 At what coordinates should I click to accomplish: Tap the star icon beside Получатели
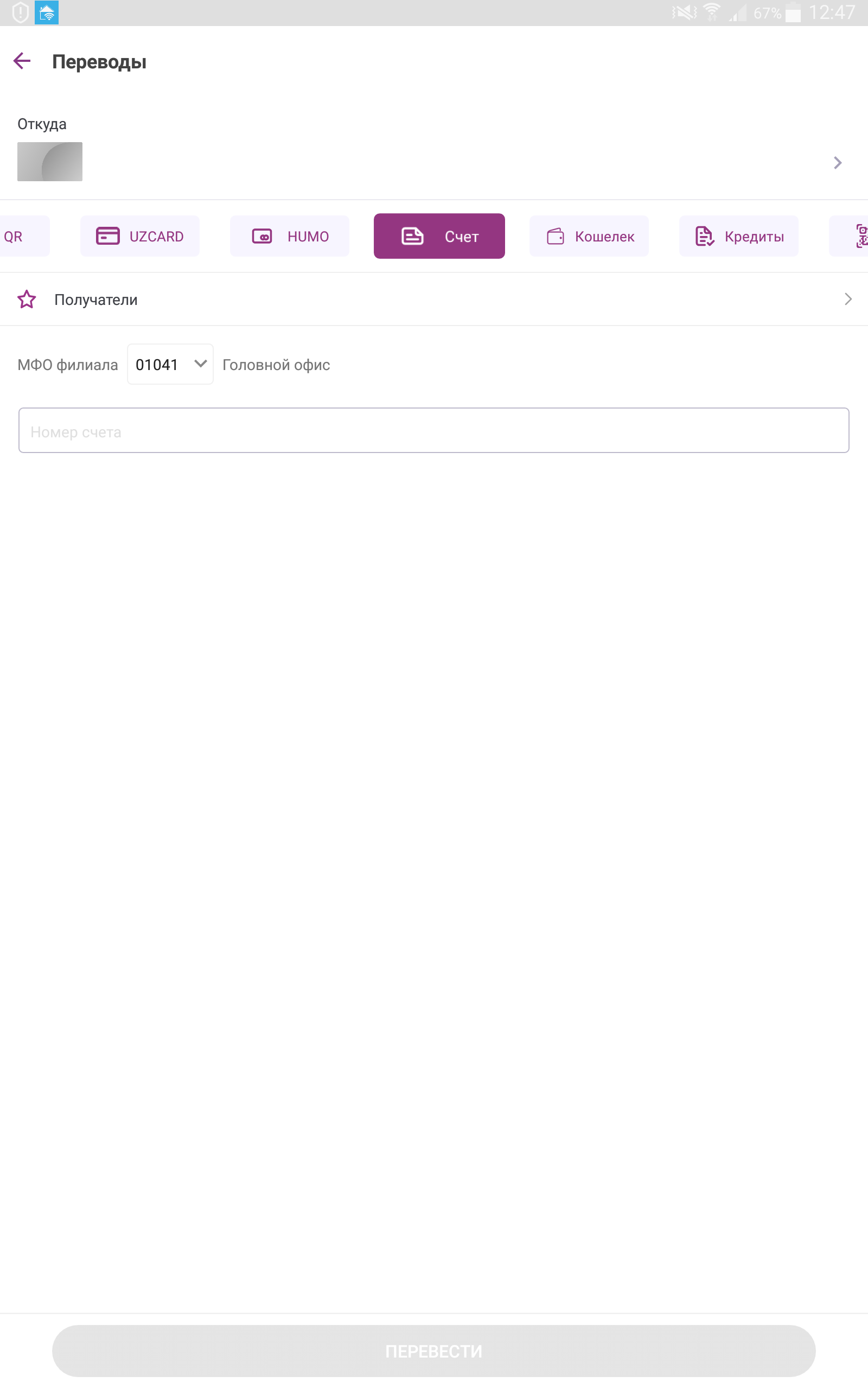tap(27, 299)
